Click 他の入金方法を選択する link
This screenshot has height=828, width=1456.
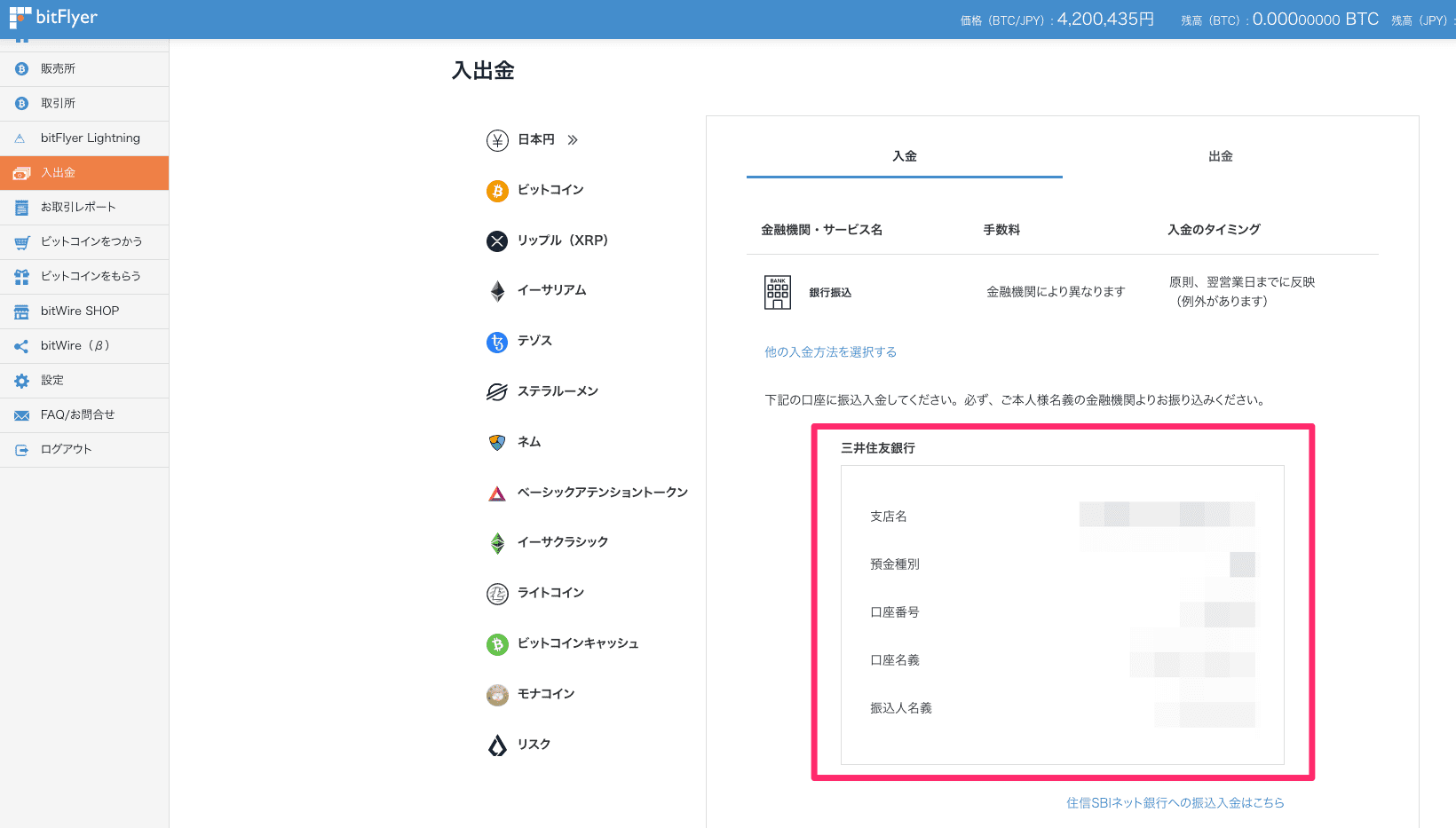click(831, 352)
